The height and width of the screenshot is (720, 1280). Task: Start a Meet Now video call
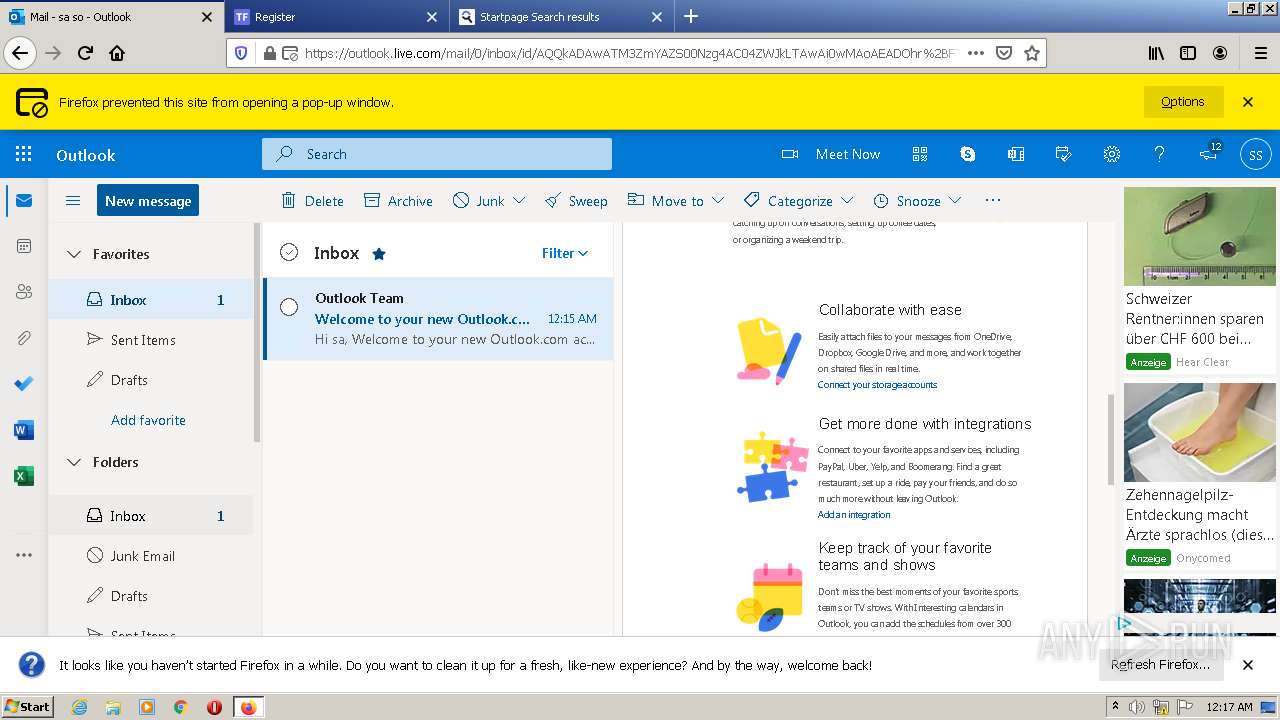pyautogui.click(x=831, y=154)
